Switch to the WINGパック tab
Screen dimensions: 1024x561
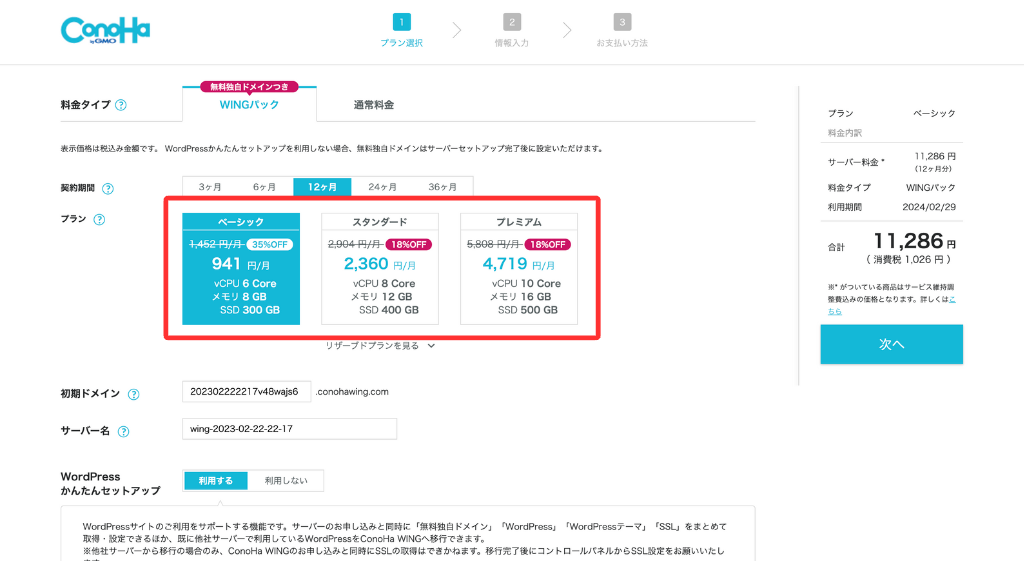(x=249, y=104)
